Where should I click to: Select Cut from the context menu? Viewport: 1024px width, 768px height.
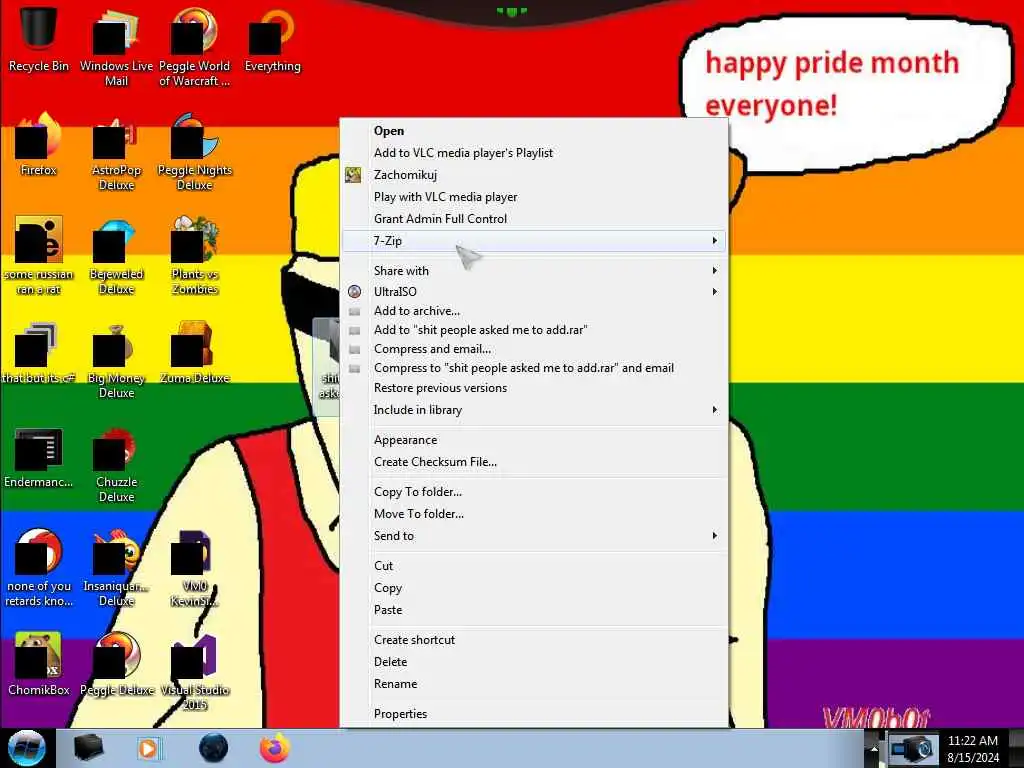(x=534, y=566)
